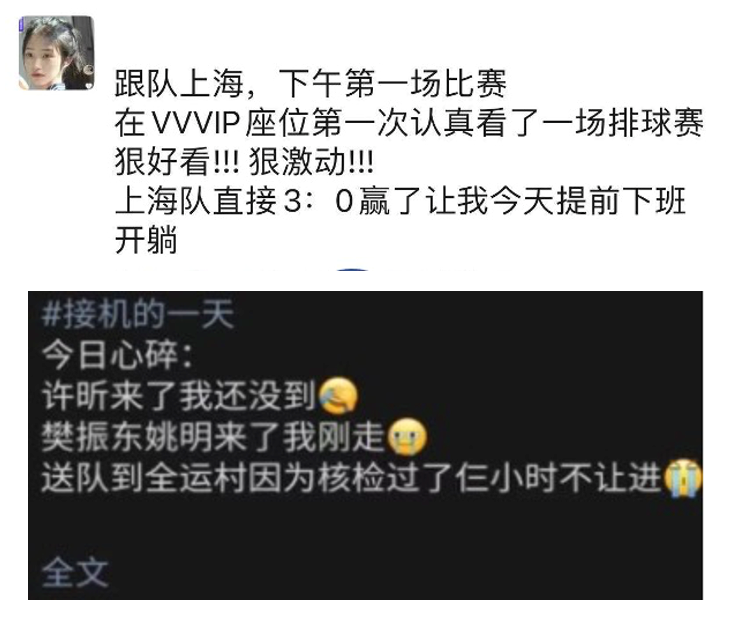Open the poster's profile avatar
The image size is (738, 634).
56,52
